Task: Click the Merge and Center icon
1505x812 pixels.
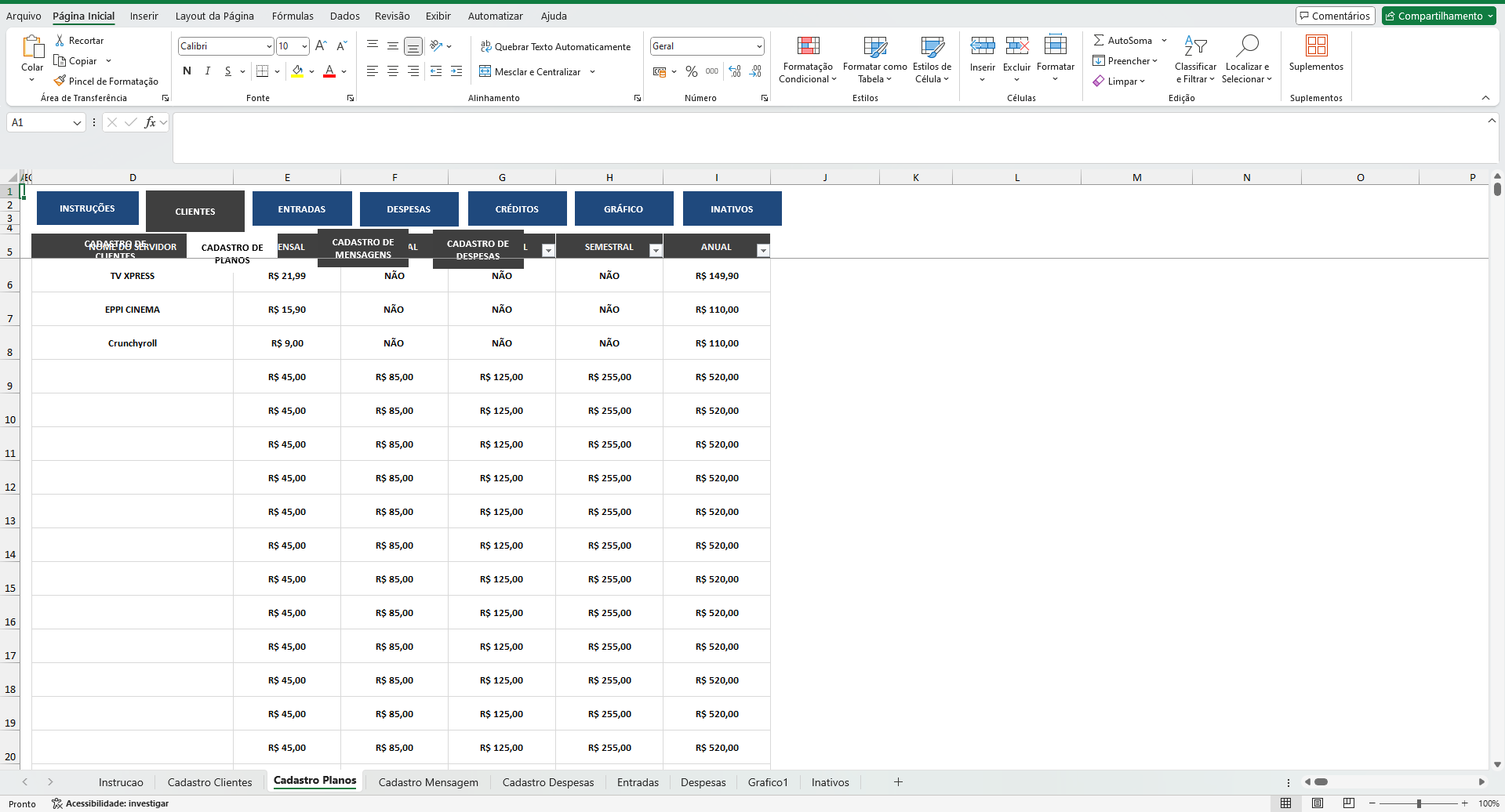Action: (485, 71)
